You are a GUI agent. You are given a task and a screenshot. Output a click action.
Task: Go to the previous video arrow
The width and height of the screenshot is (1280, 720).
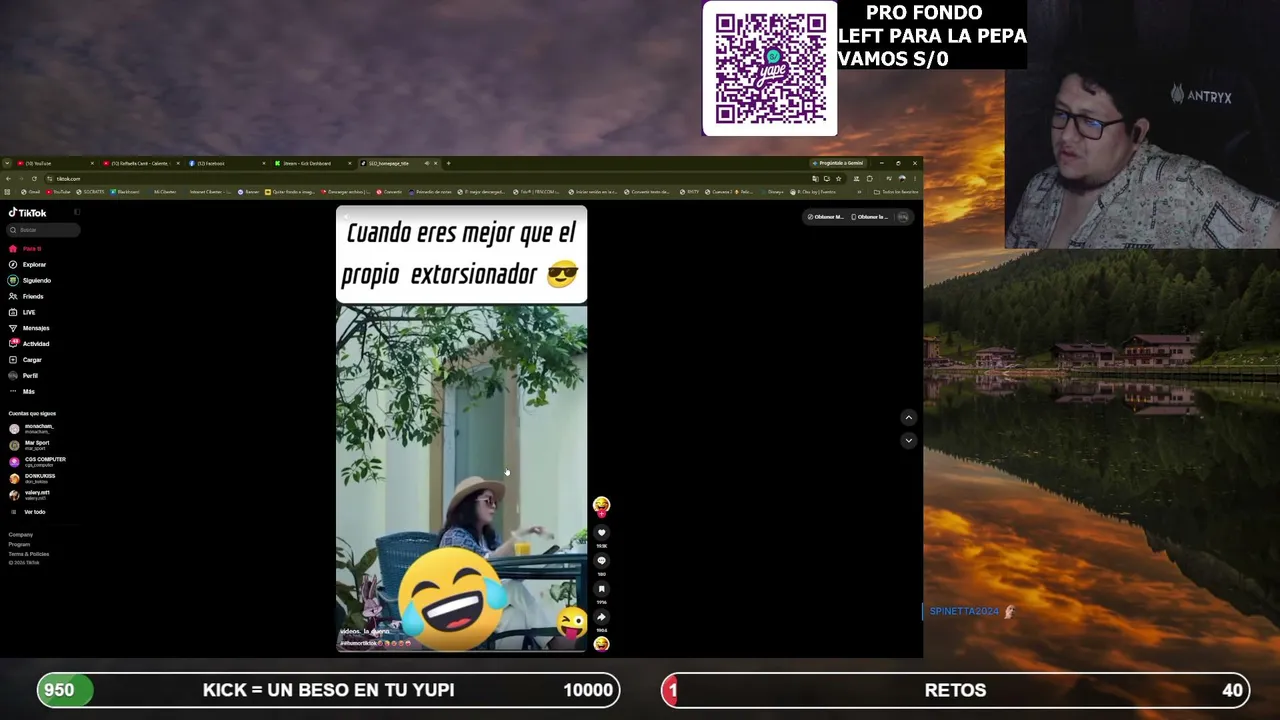(x=908, y=418)
